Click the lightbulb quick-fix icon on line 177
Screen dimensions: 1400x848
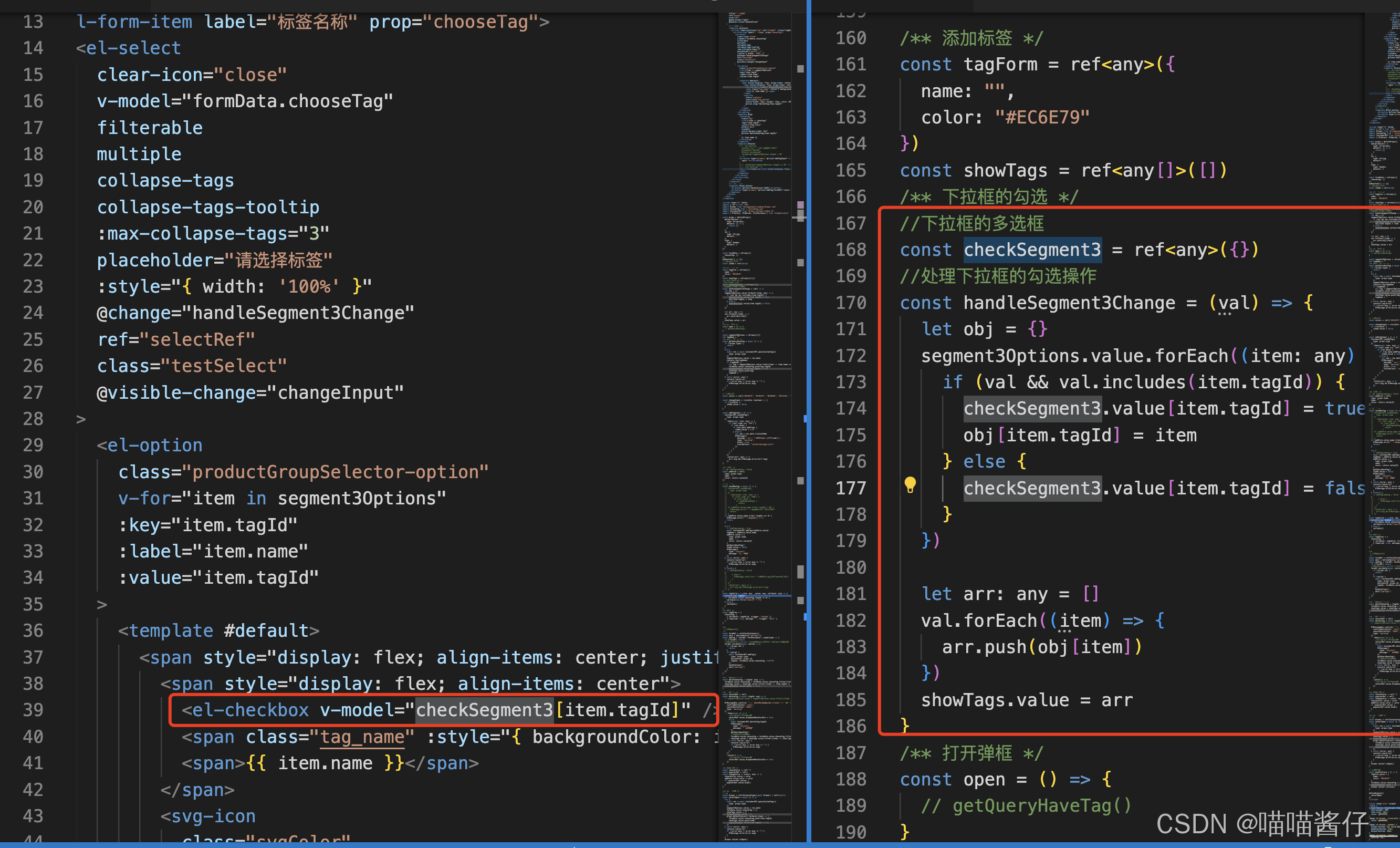pos(909,485)
